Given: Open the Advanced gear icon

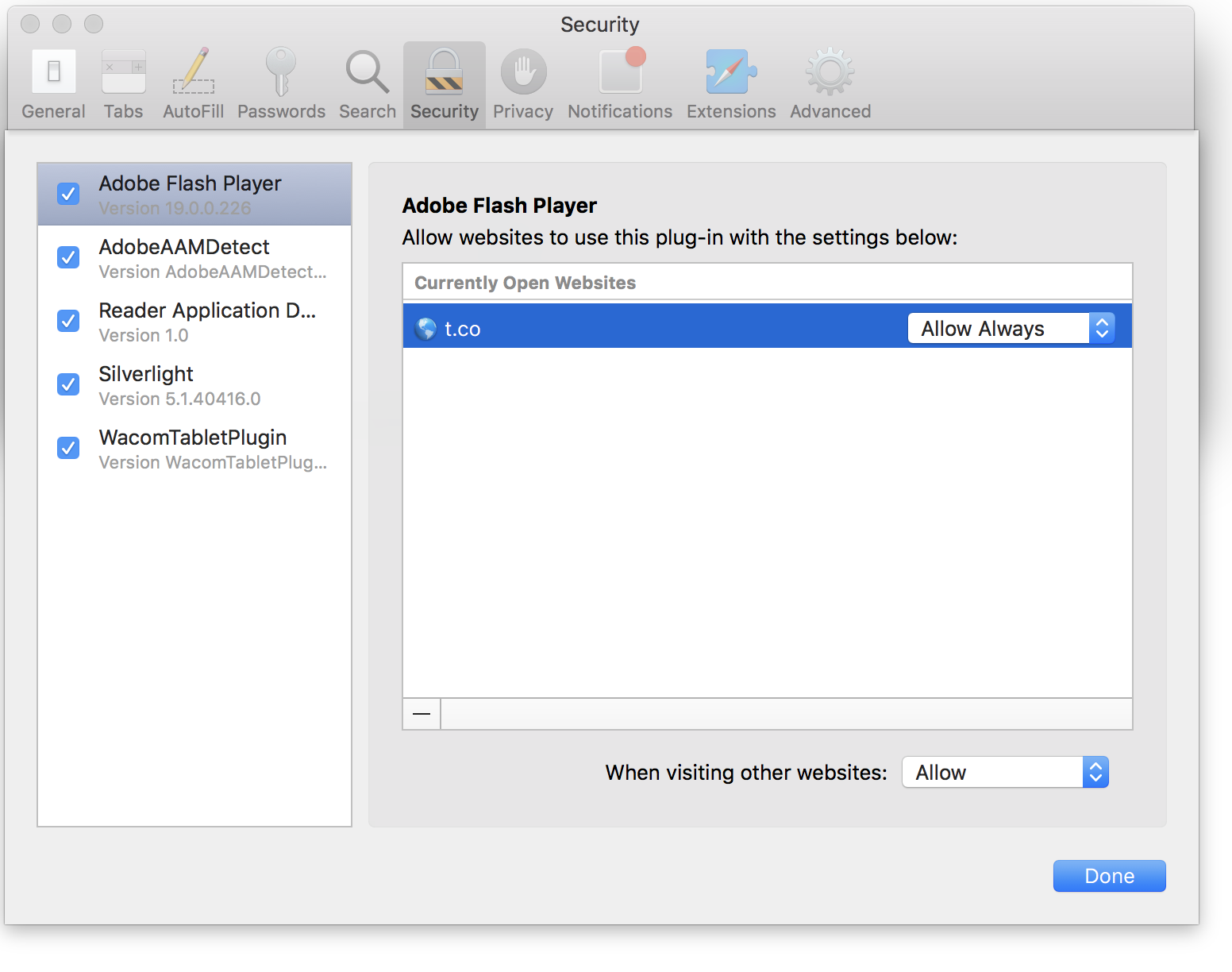Looking at the screenshot, I should tap(830, 71).
